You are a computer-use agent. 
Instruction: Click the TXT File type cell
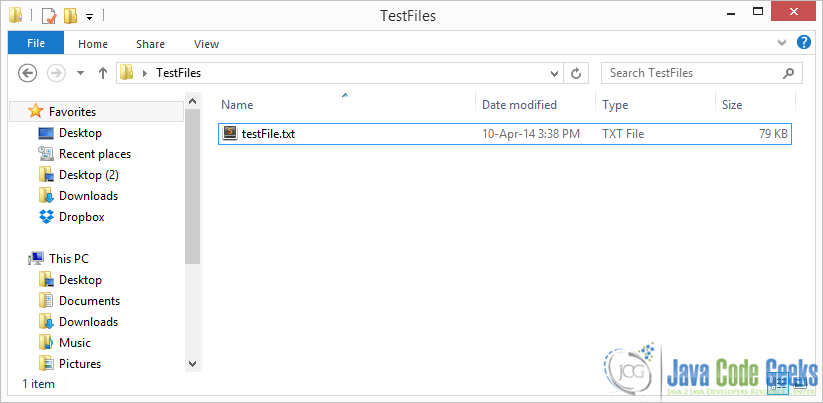click(623, 134)
